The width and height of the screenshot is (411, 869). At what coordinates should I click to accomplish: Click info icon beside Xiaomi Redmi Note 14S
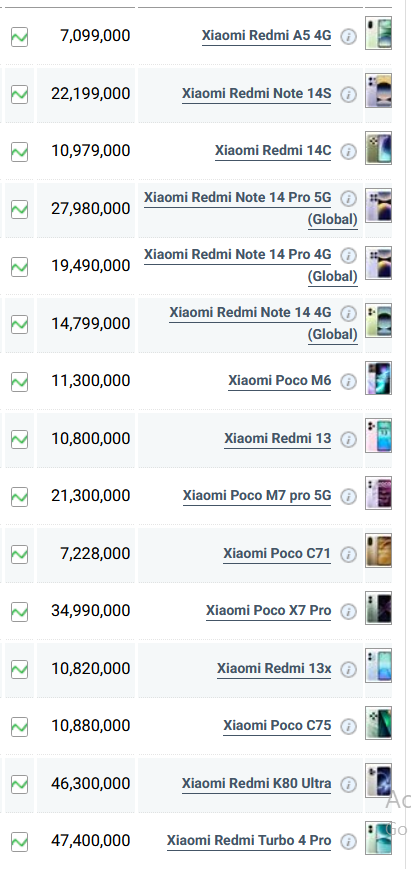[x=348, y=94]
